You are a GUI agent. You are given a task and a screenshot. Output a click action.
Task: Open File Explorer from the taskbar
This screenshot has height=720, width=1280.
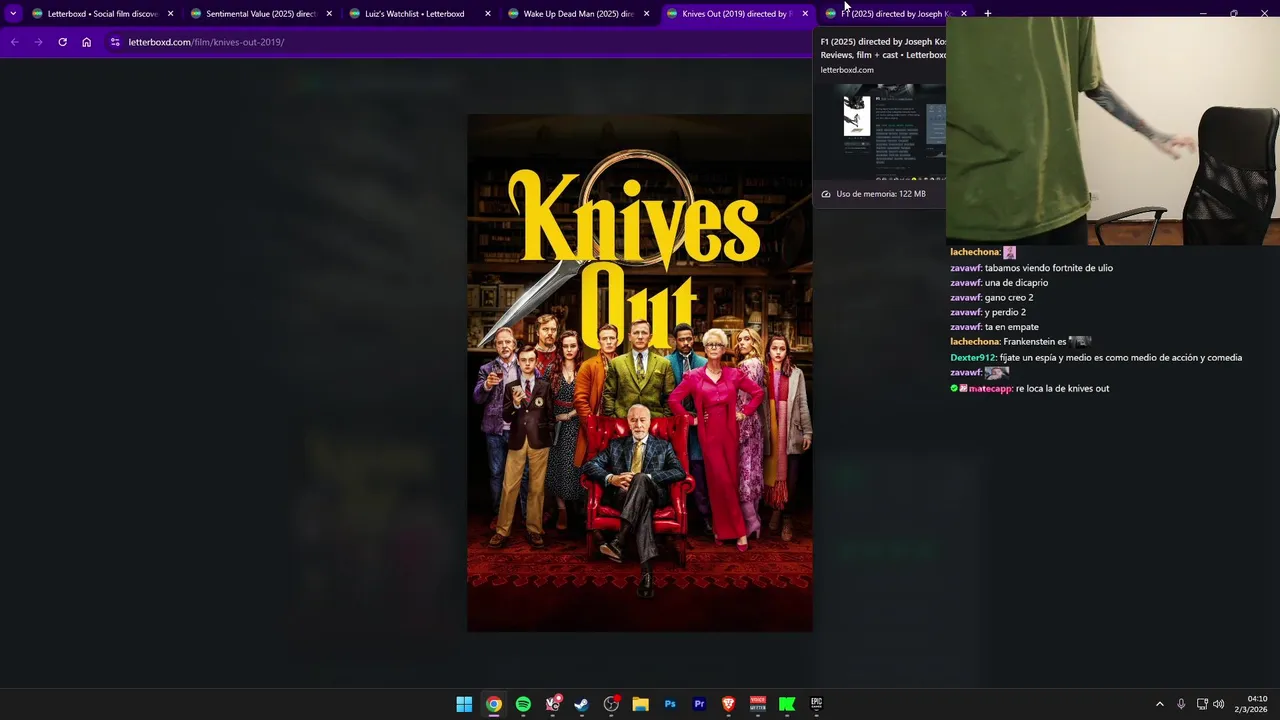(x=640, y=704)
